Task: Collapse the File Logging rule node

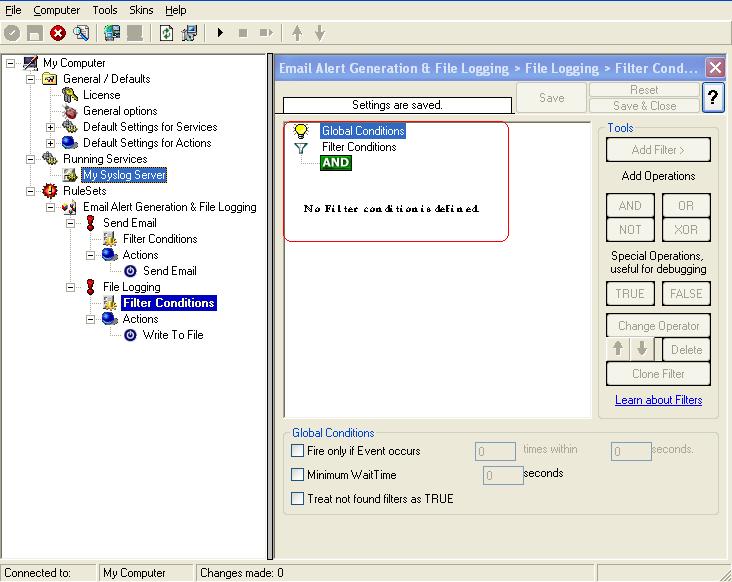Action: pos(70,287)
